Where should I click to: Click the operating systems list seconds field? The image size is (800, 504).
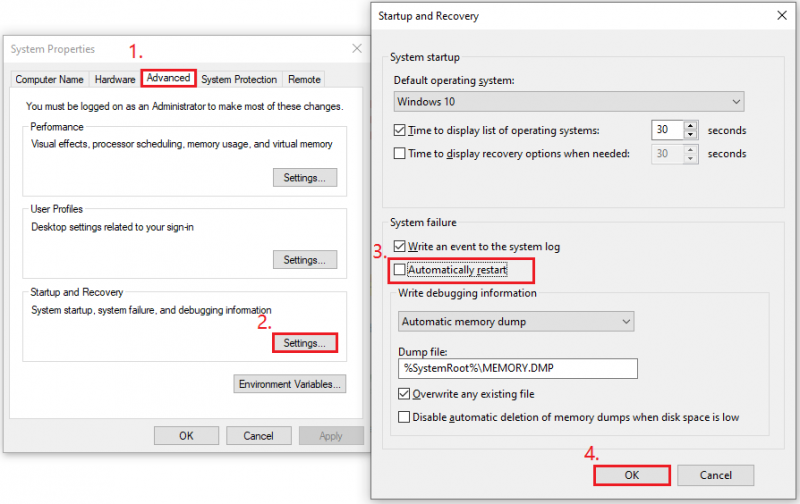(x=667, y=130)
